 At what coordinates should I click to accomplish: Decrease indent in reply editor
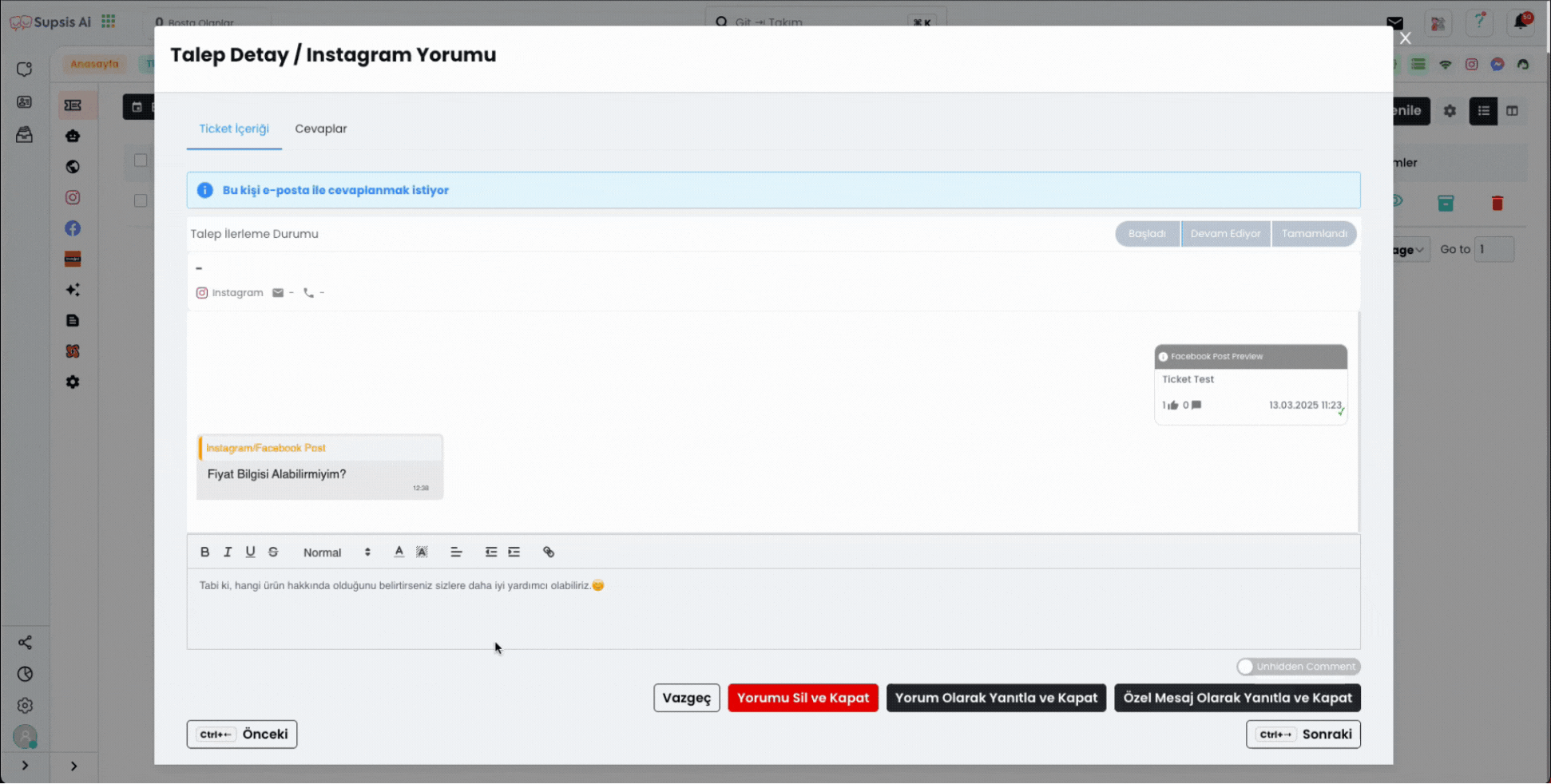click(x=491, y=552)
